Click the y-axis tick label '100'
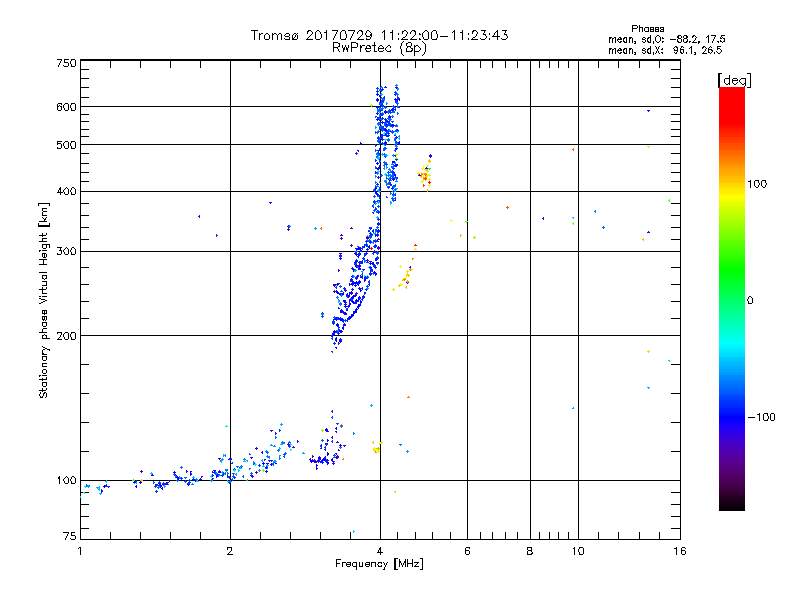This screenshot has width=800, height=600. [66, 480]
